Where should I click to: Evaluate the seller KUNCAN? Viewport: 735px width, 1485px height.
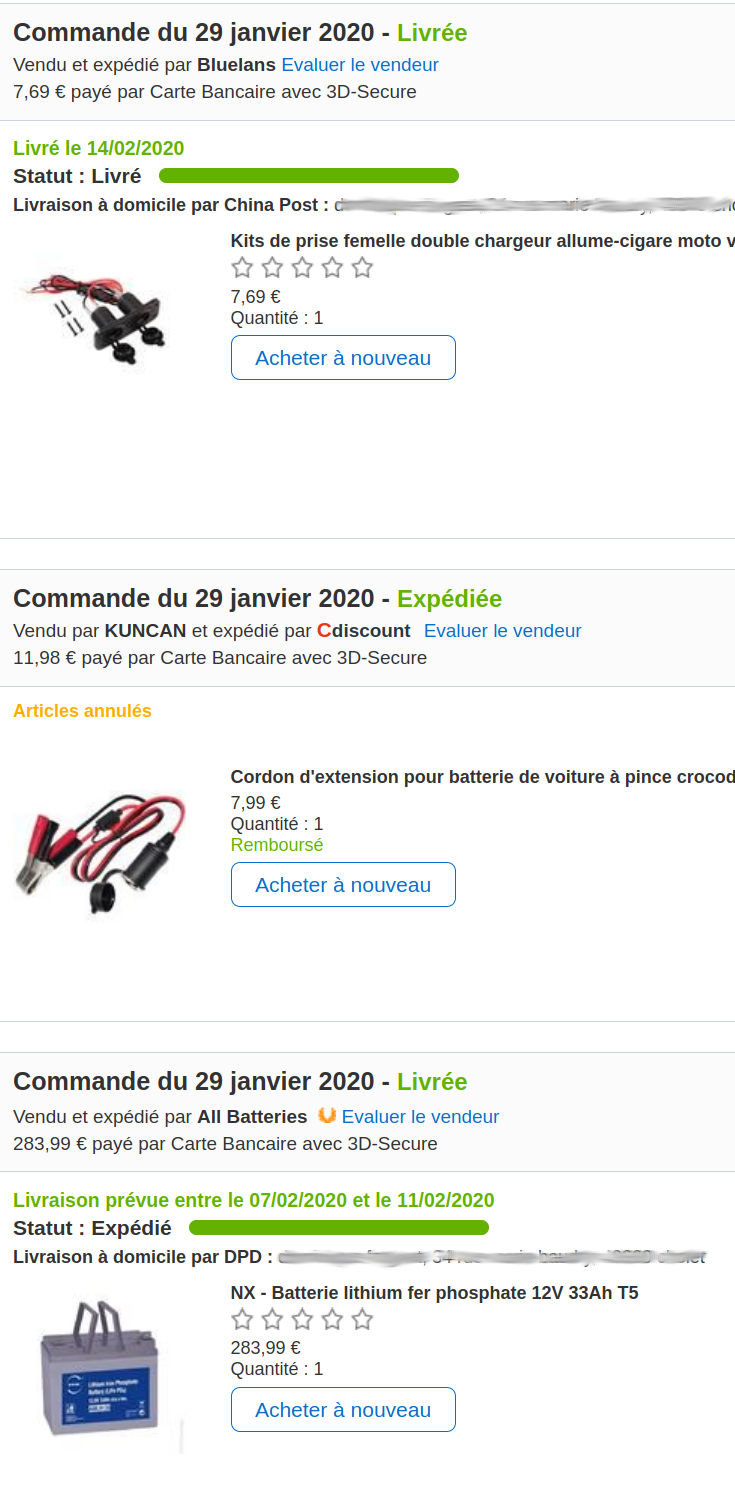pos(502,631)
